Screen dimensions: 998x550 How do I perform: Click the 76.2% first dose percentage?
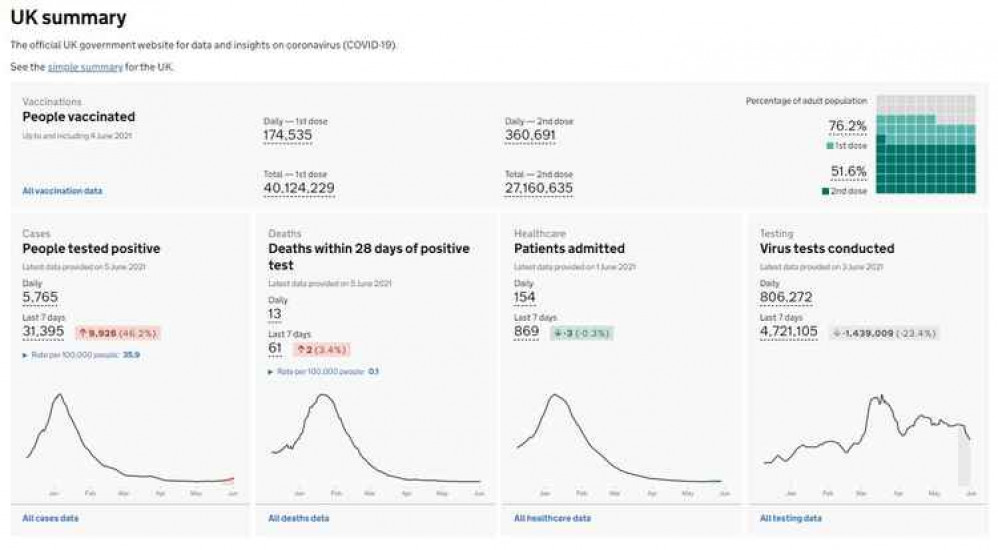tap(847, 126)
